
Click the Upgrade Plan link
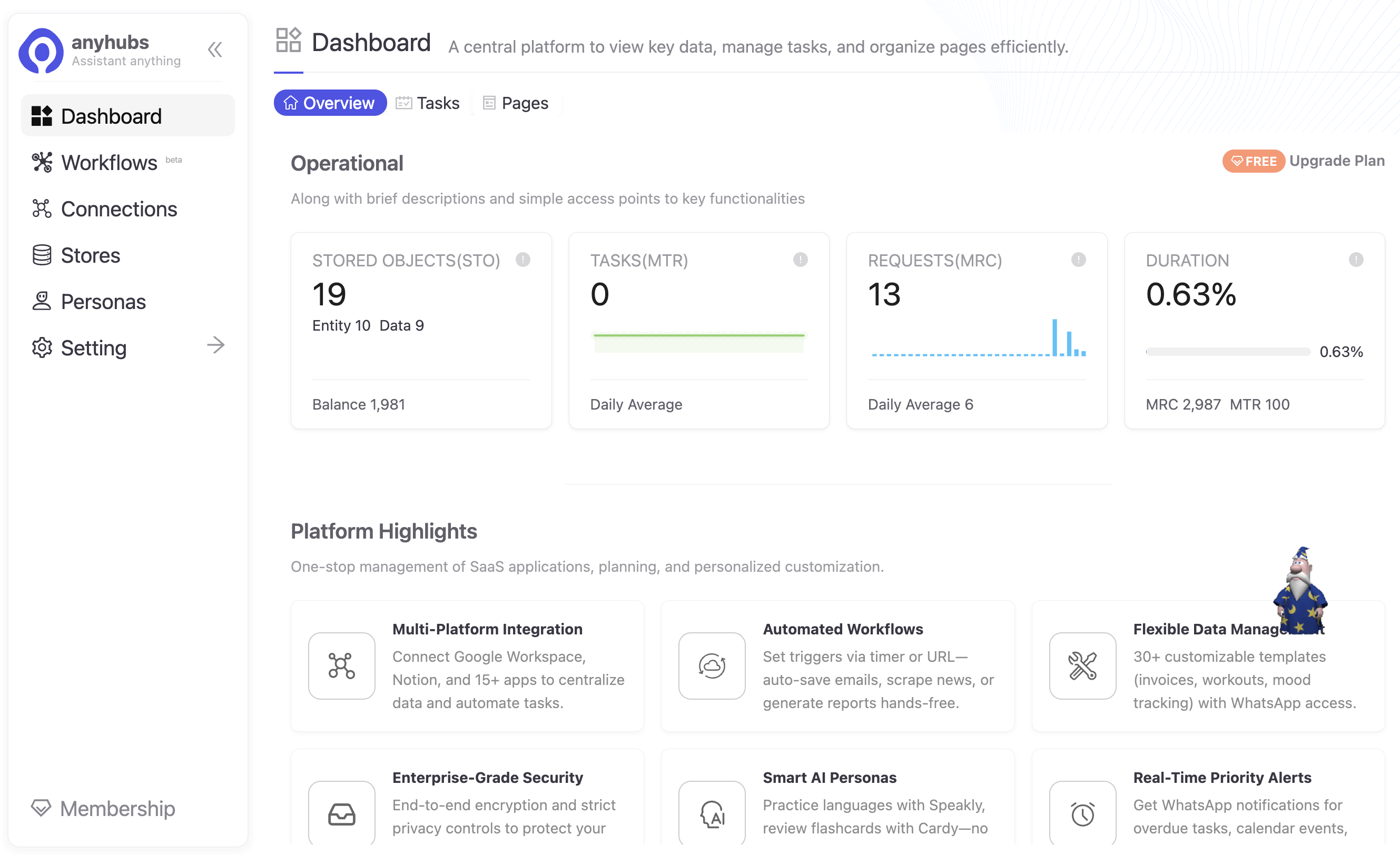click(x=1337, y=161)
